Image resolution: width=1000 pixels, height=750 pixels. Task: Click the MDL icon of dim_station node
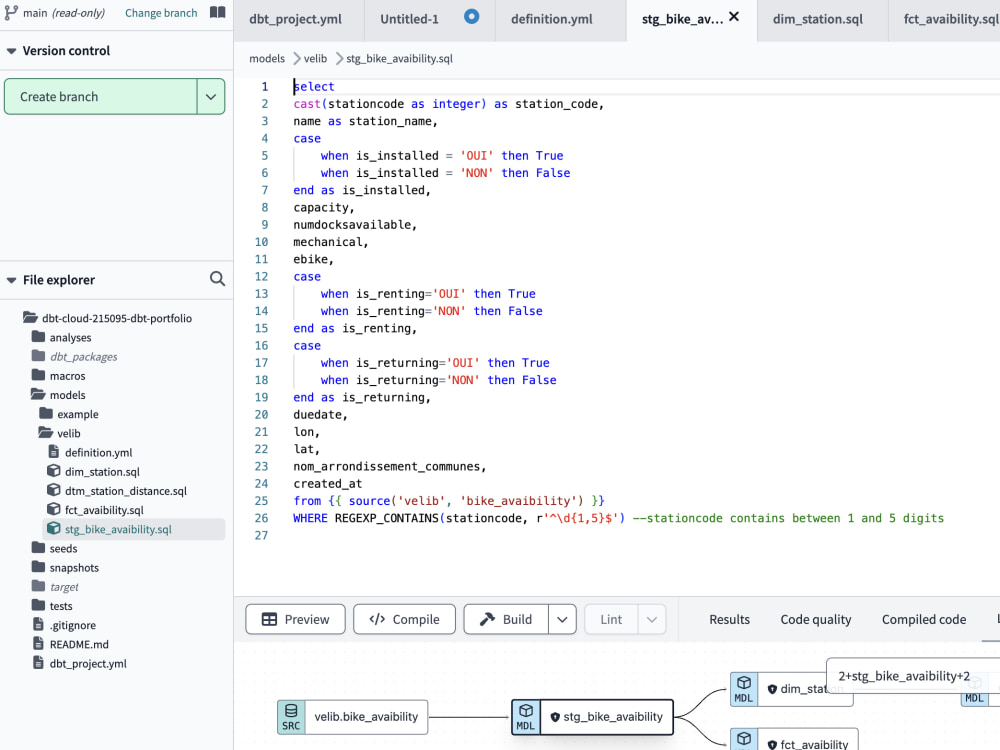(744, 689)
